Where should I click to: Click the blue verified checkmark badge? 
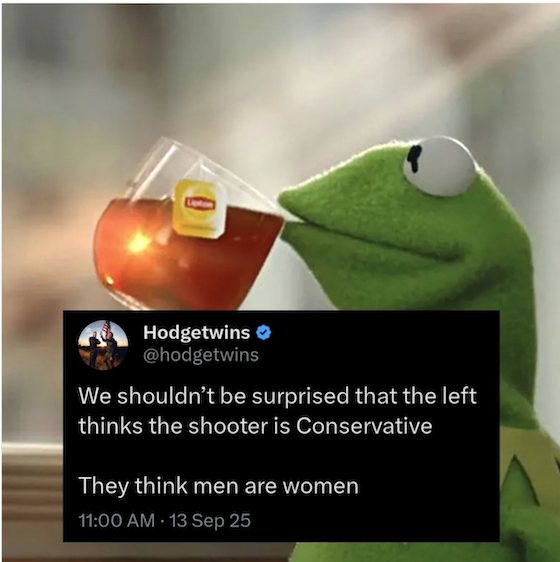(x=264, y=333)
